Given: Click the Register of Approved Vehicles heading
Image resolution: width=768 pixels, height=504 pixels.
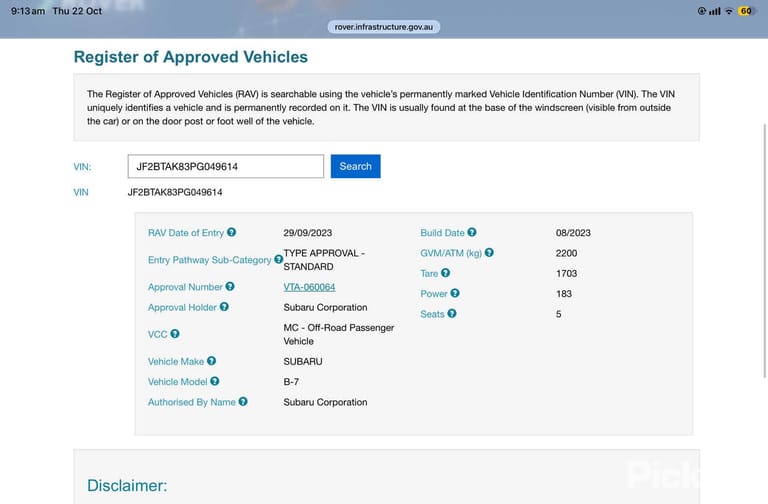Looking at the screenshot, I should [x=191, y=57].
